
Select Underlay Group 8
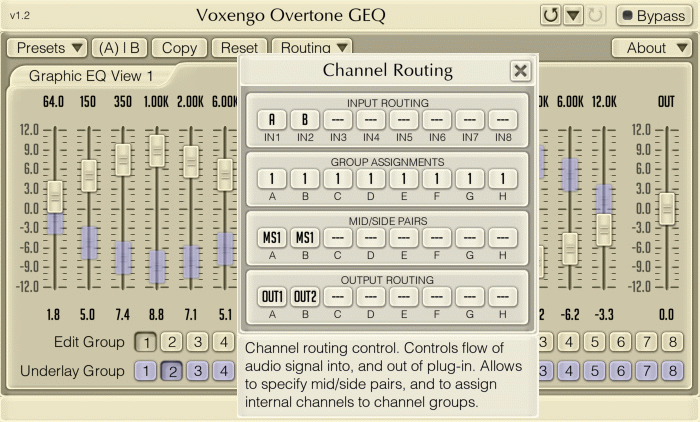[x=673, y=371]
